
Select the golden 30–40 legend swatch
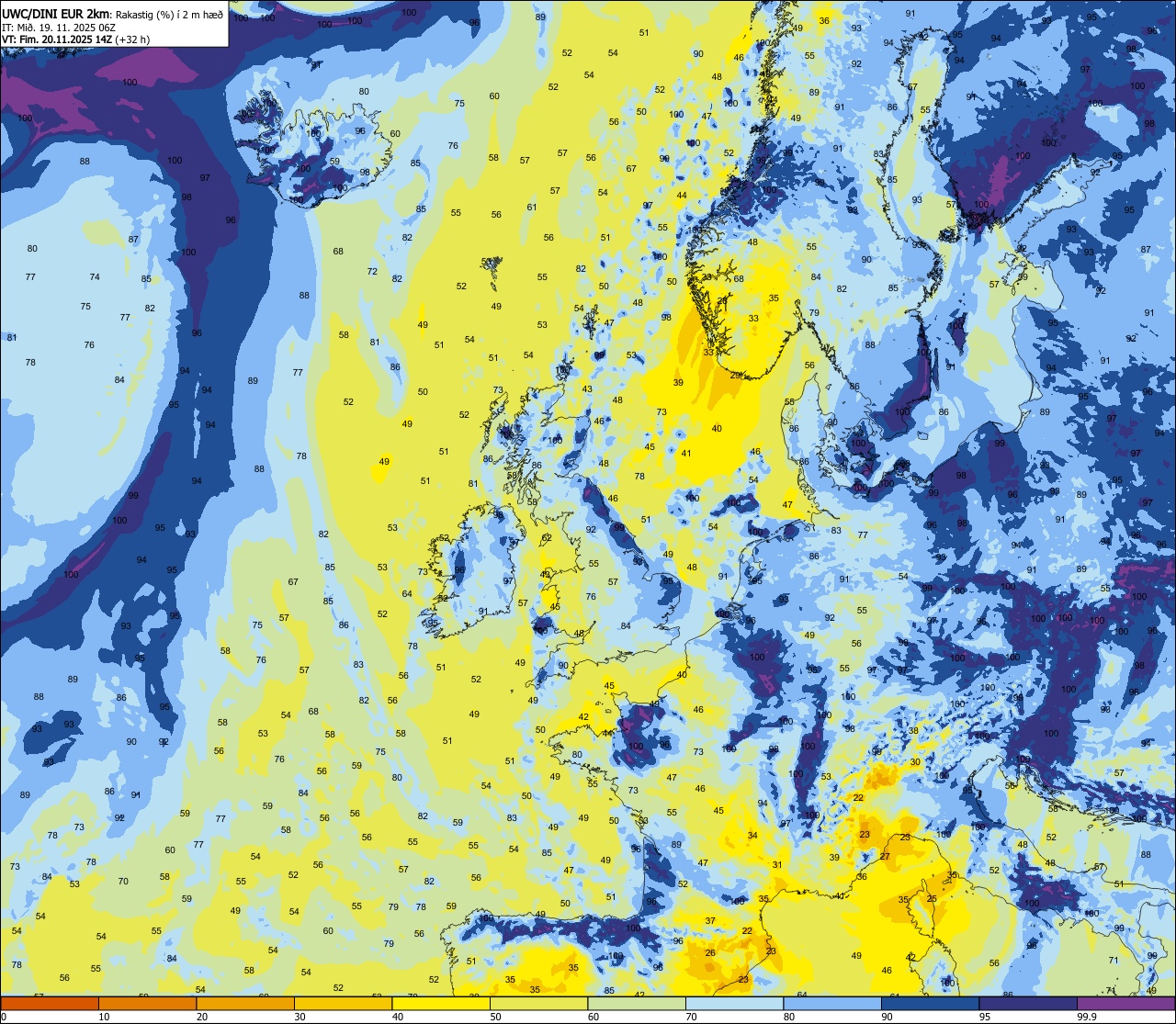pos(343,1003)
